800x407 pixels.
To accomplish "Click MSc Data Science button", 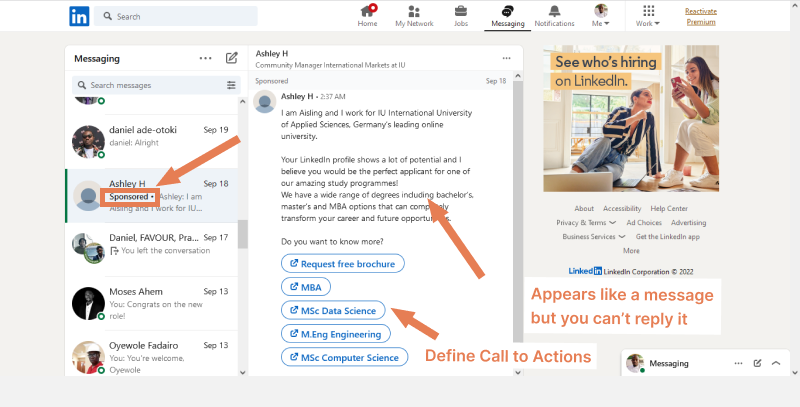I will click(333, 310).
